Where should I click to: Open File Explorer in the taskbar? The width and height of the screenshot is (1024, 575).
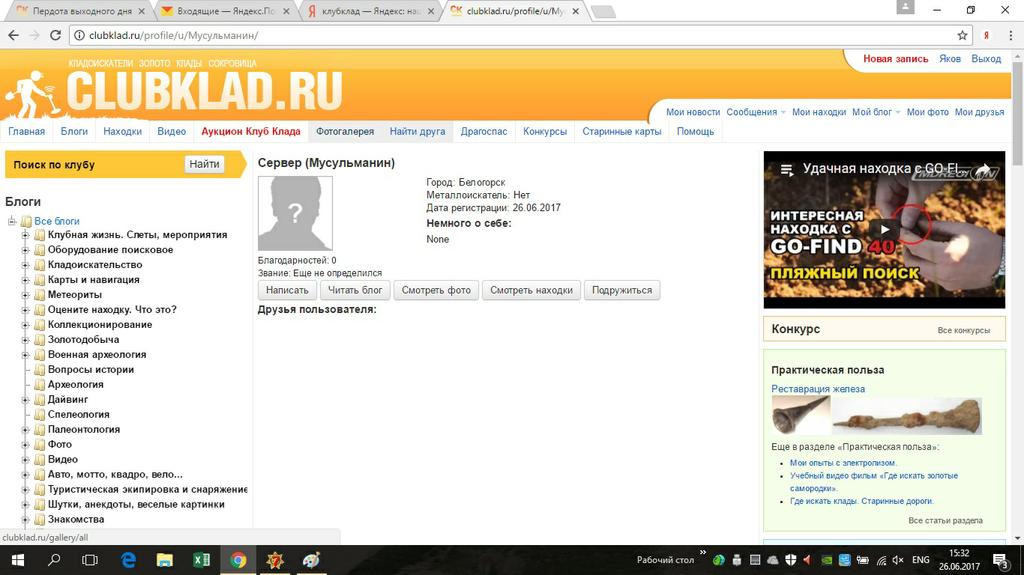click(164, 560)
